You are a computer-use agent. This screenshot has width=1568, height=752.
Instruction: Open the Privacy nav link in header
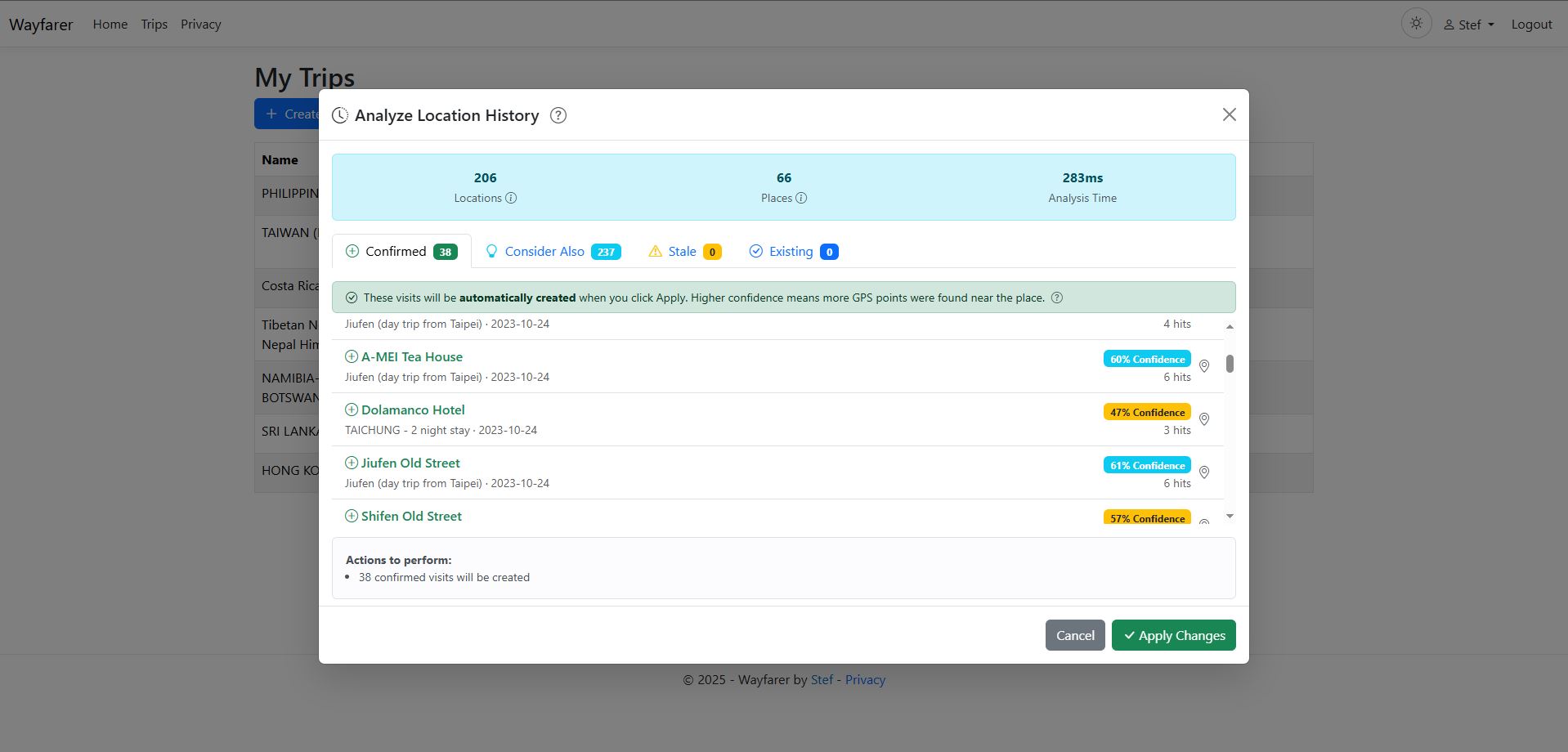pos(201,25)
